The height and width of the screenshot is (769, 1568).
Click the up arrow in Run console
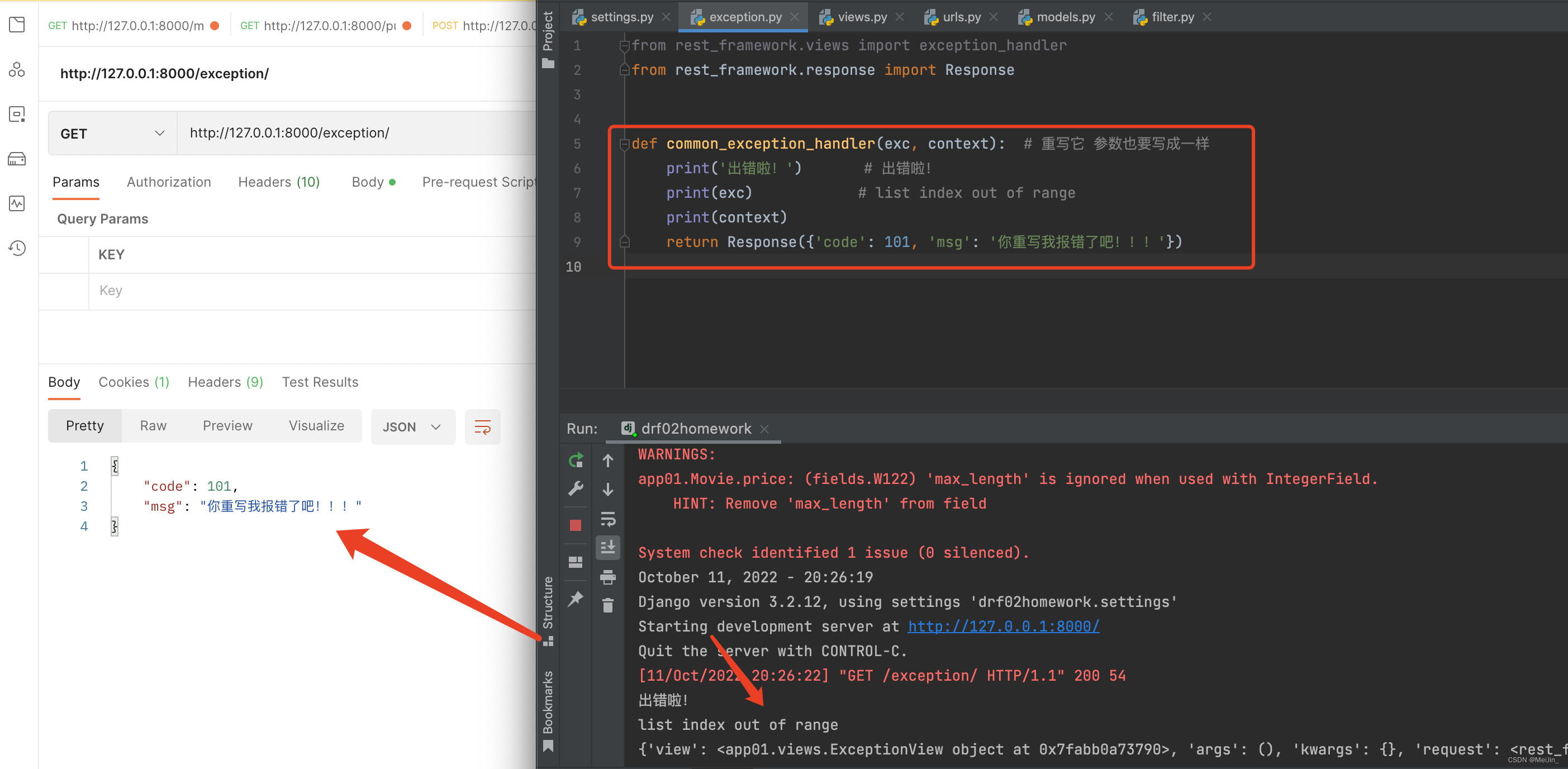coord(607,461)
